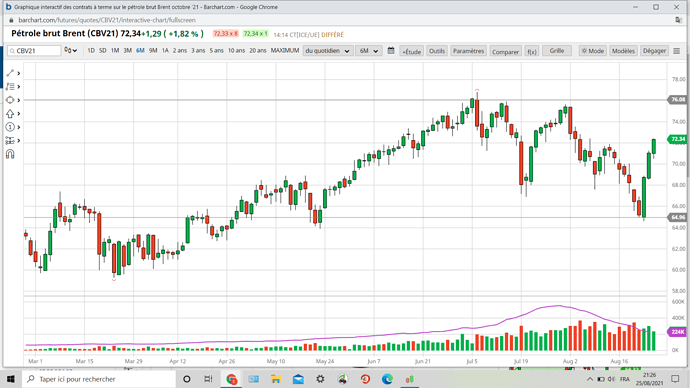The width and height of the screenshot is (690, 388).
Task: Open Cortana circle icon in taskbar
Action: coord(187,379)
